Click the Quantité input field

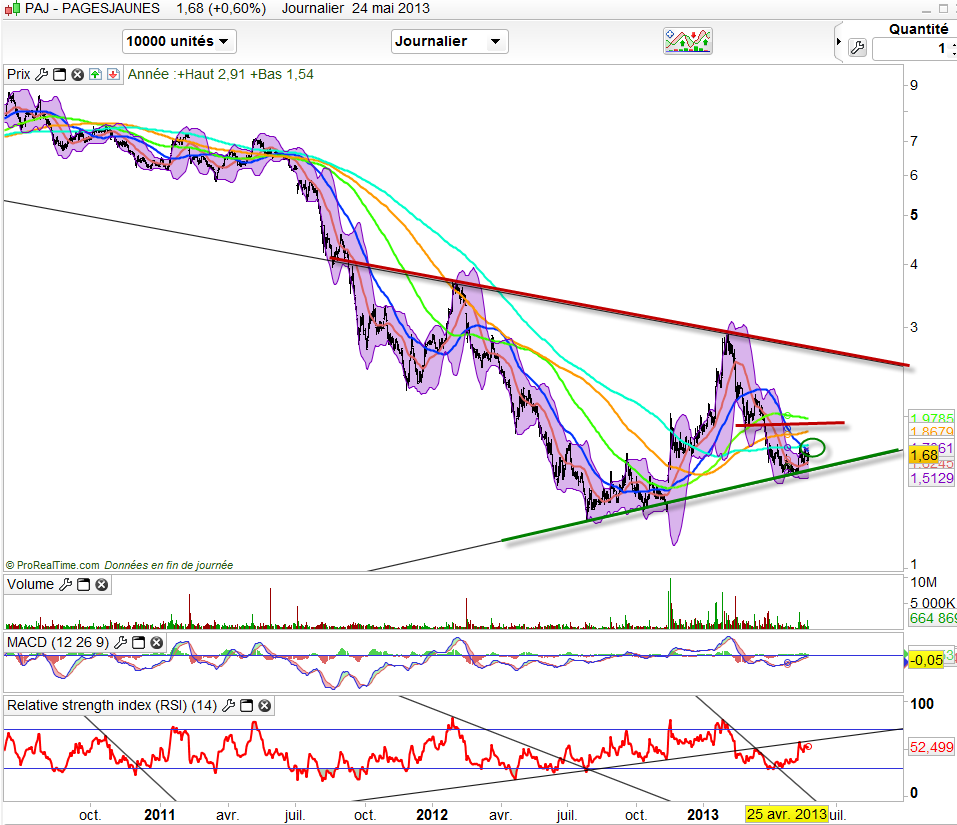point(912,49)
